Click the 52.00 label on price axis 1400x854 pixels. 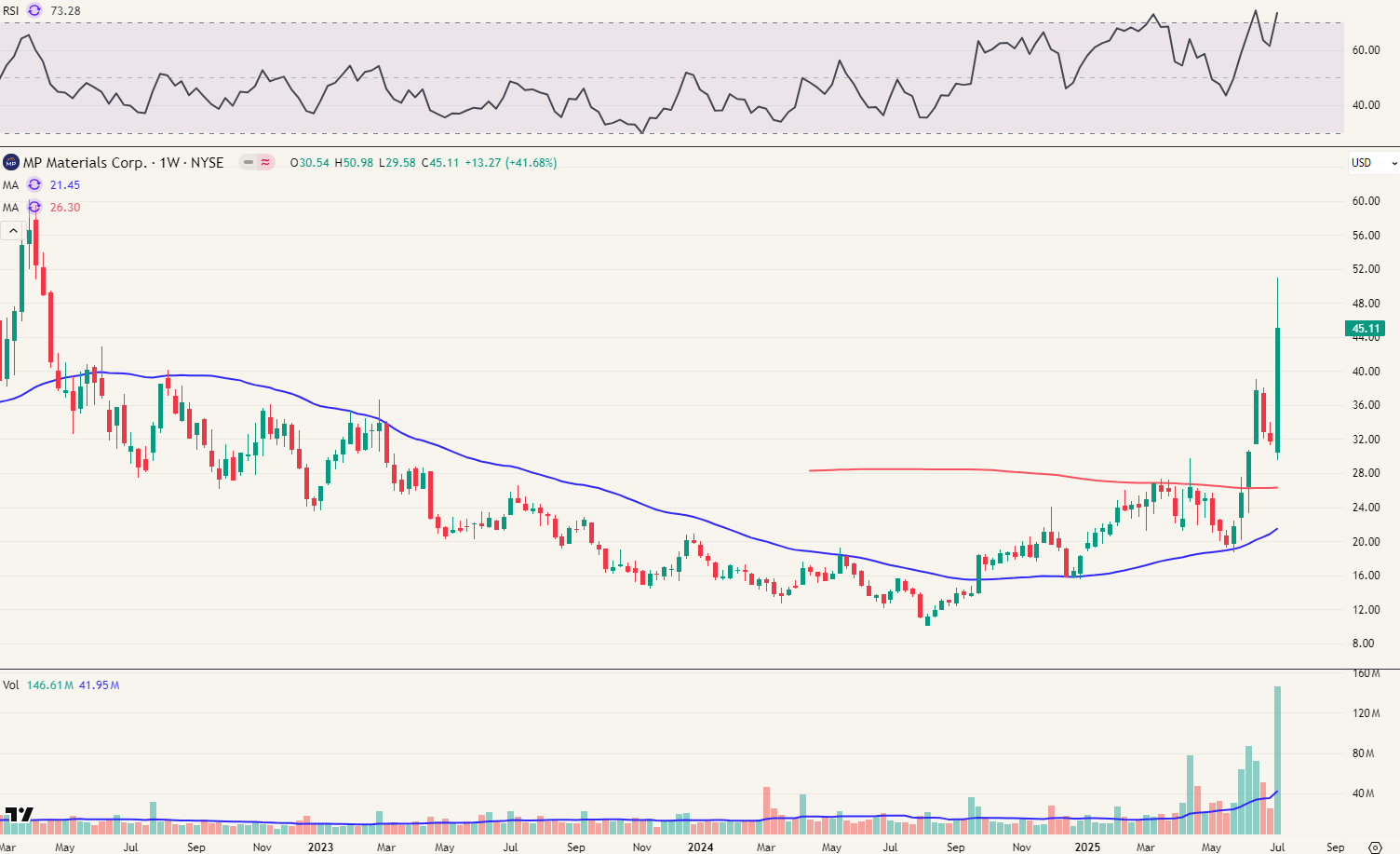click(x=1366, y=269)
